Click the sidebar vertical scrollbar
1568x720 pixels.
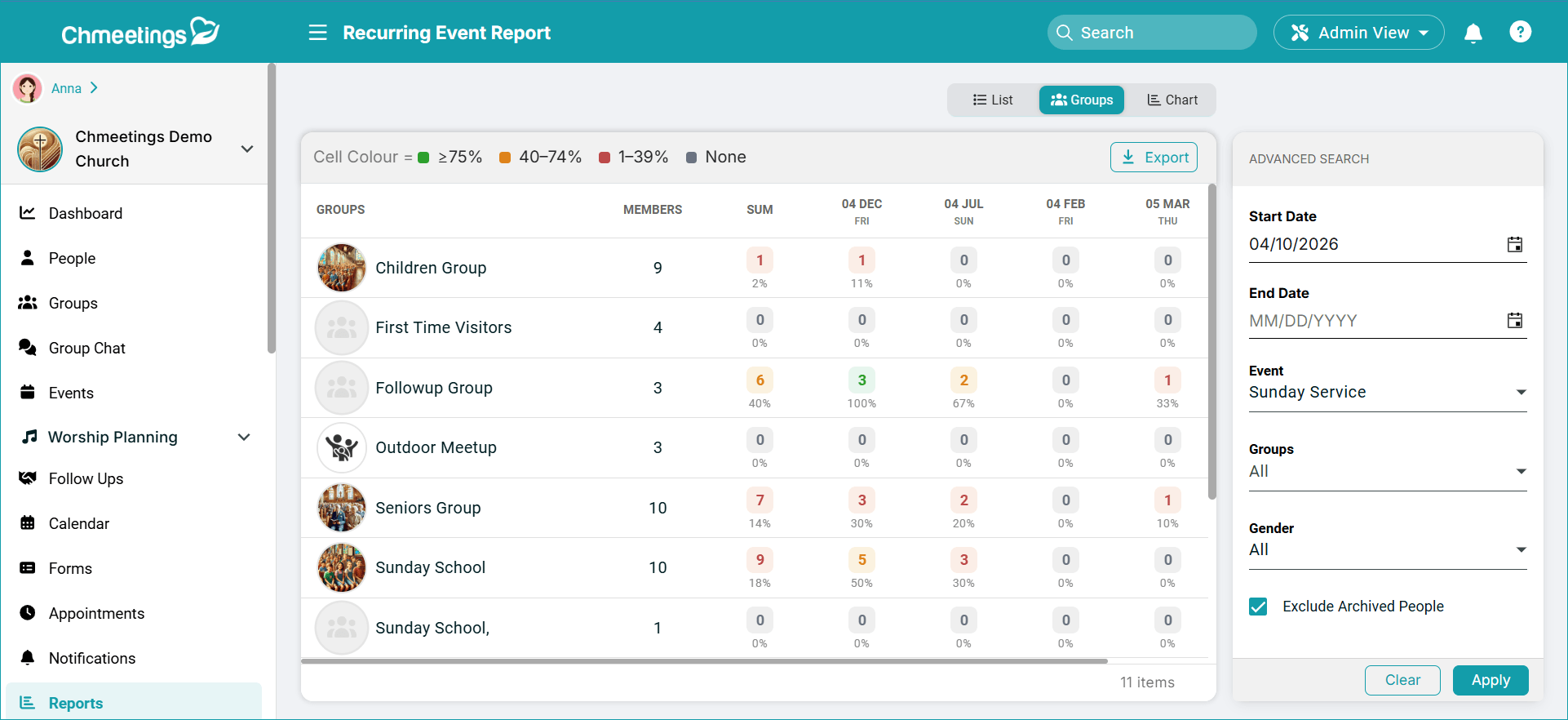click(x=272, y=209)
